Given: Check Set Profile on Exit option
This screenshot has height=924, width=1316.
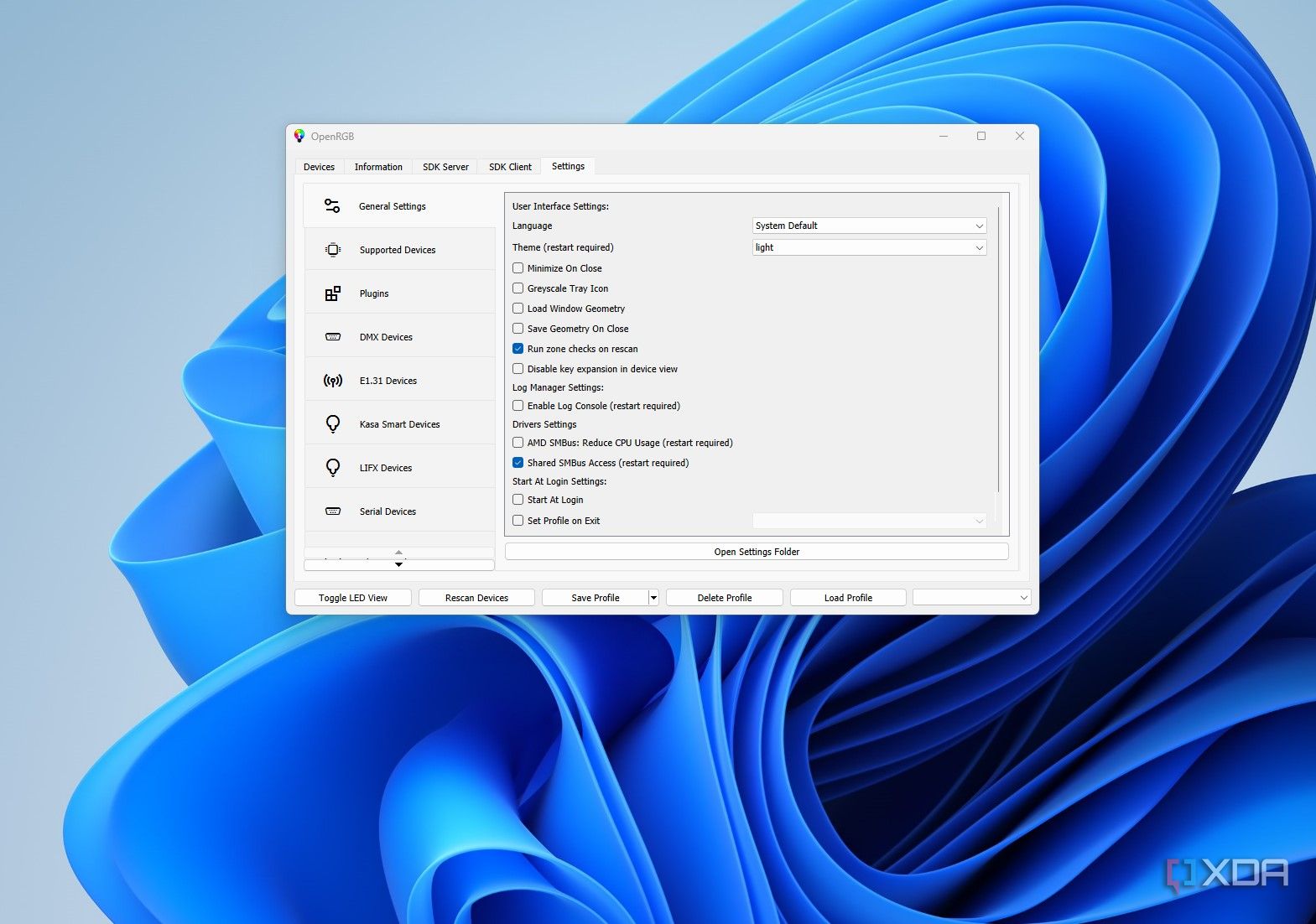Looking at the screenshot, I should [x=518, y=521].
